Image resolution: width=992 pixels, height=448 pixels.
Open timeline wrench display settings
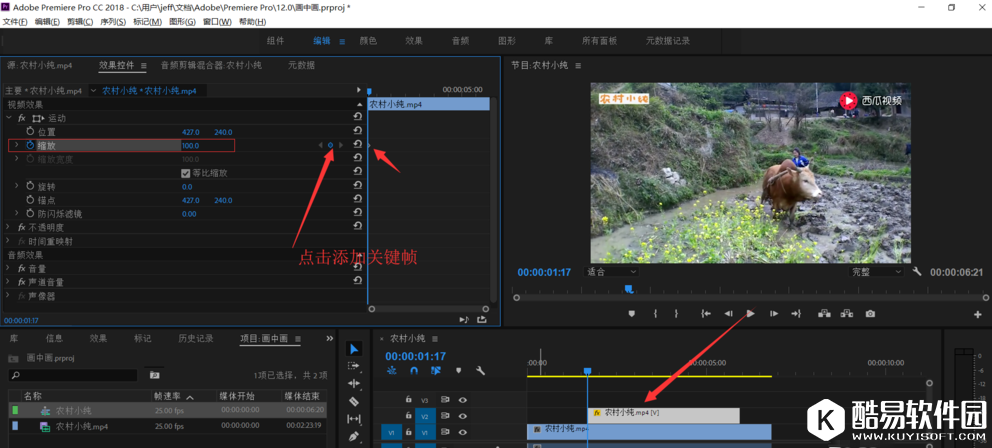pos(480,371)
